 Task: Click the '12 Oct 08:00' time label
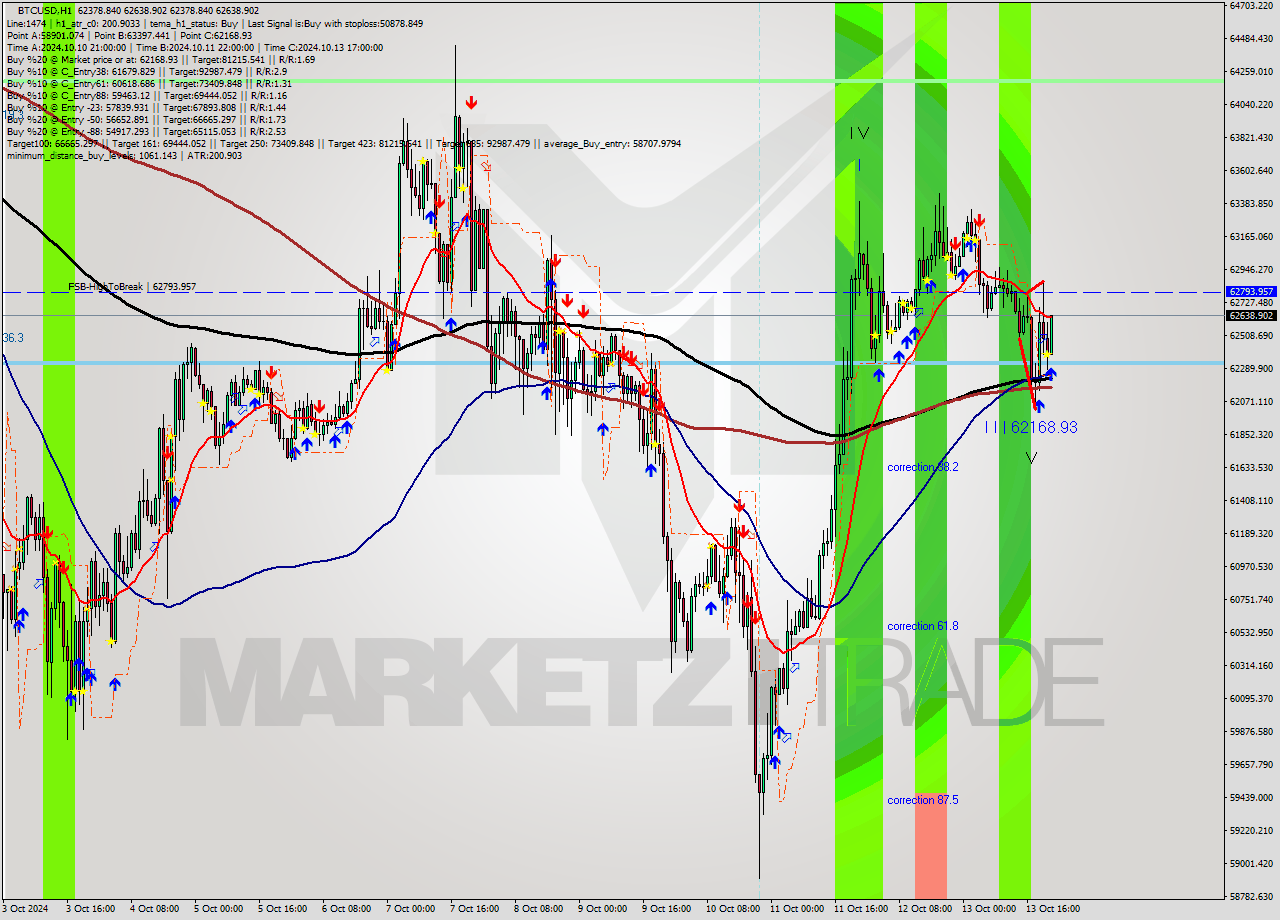[924, 909]
